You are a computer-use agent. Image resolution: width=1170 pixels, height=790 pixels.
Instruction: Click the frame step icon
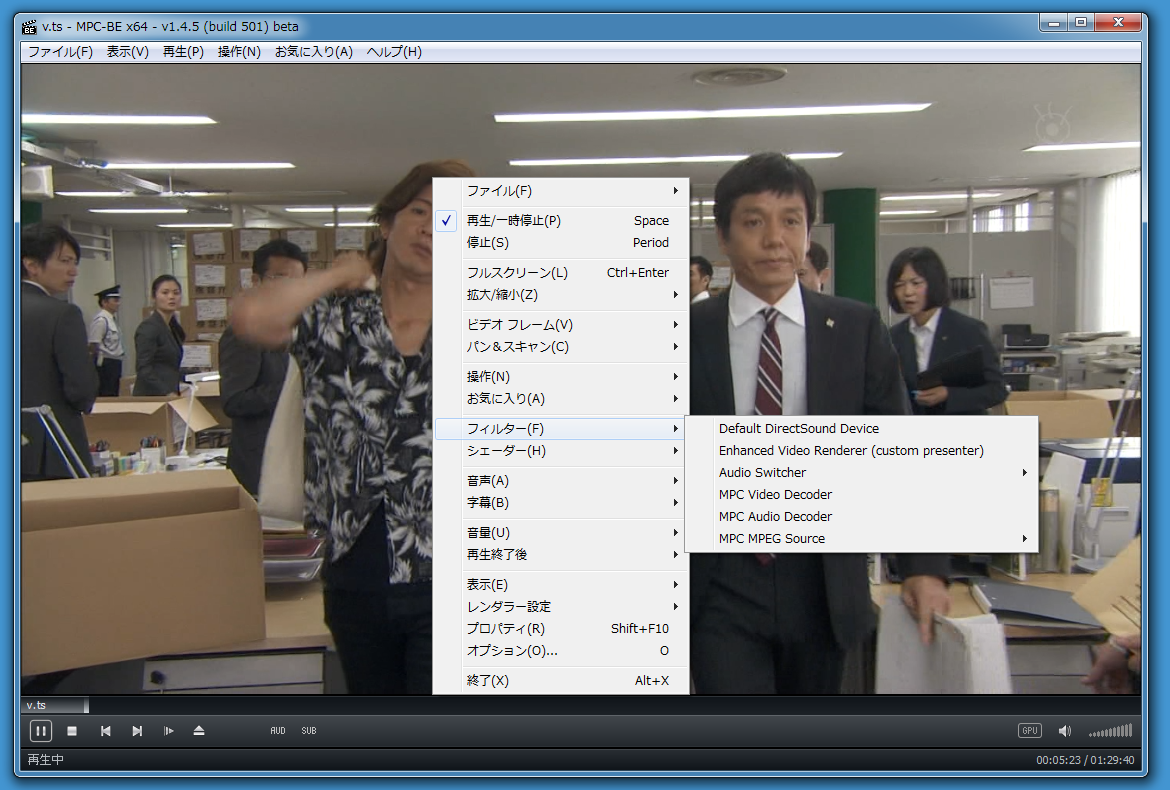(169, 731)
